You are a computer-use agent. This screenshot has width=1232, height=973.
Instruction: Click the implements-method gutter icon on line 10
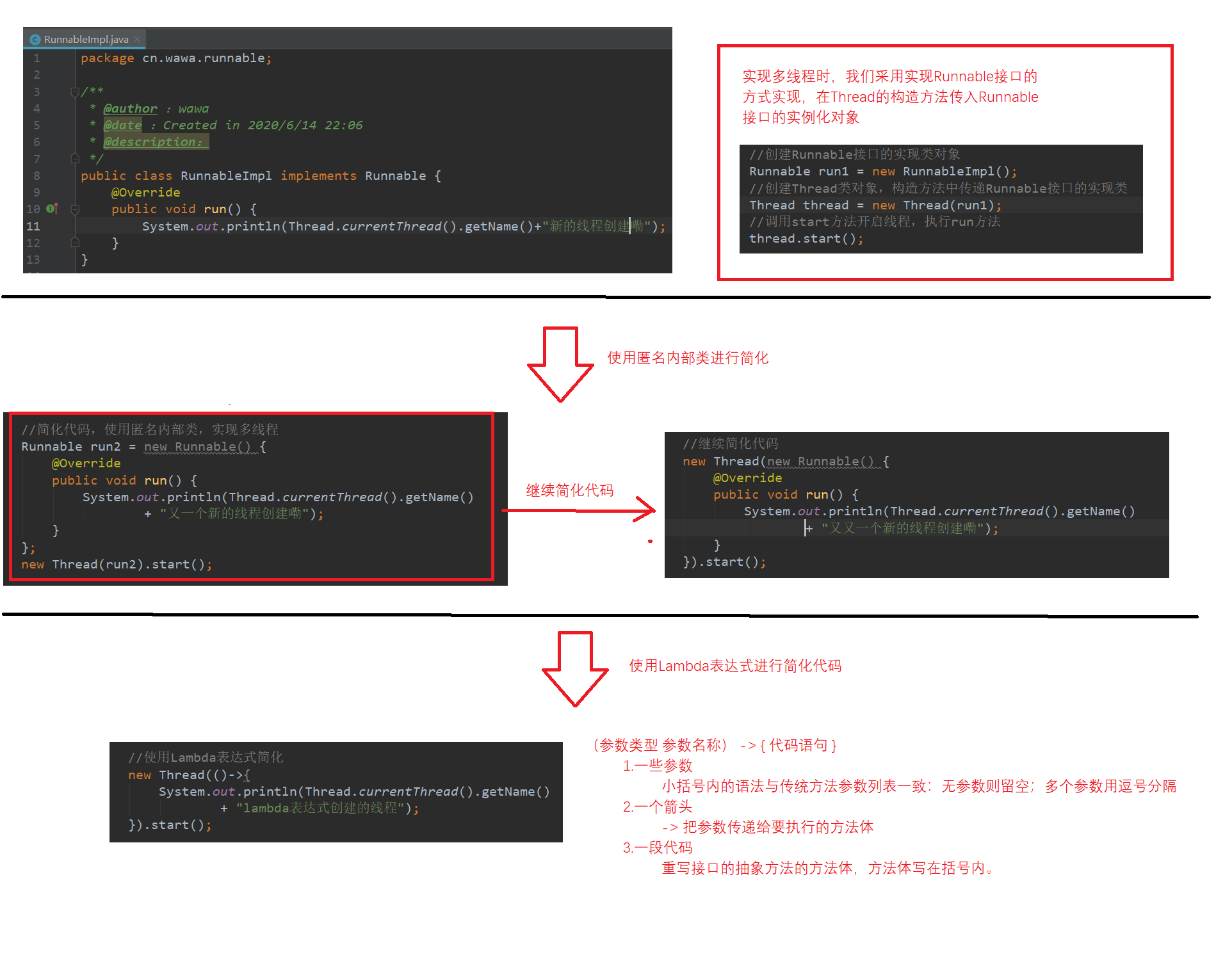tap(53, 209)
